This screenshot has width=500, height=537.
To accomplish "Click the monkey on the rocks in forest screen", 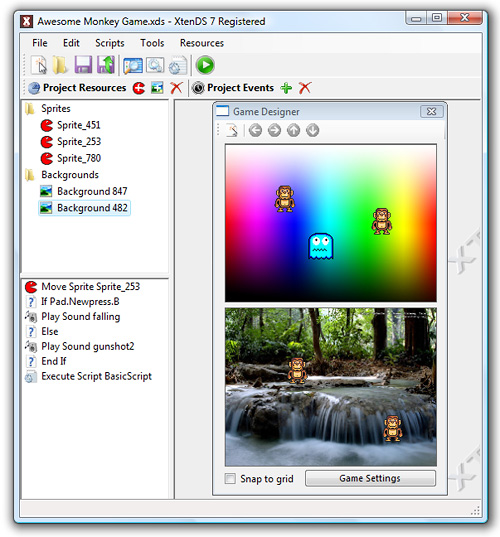I will click(x=297, y=370).
